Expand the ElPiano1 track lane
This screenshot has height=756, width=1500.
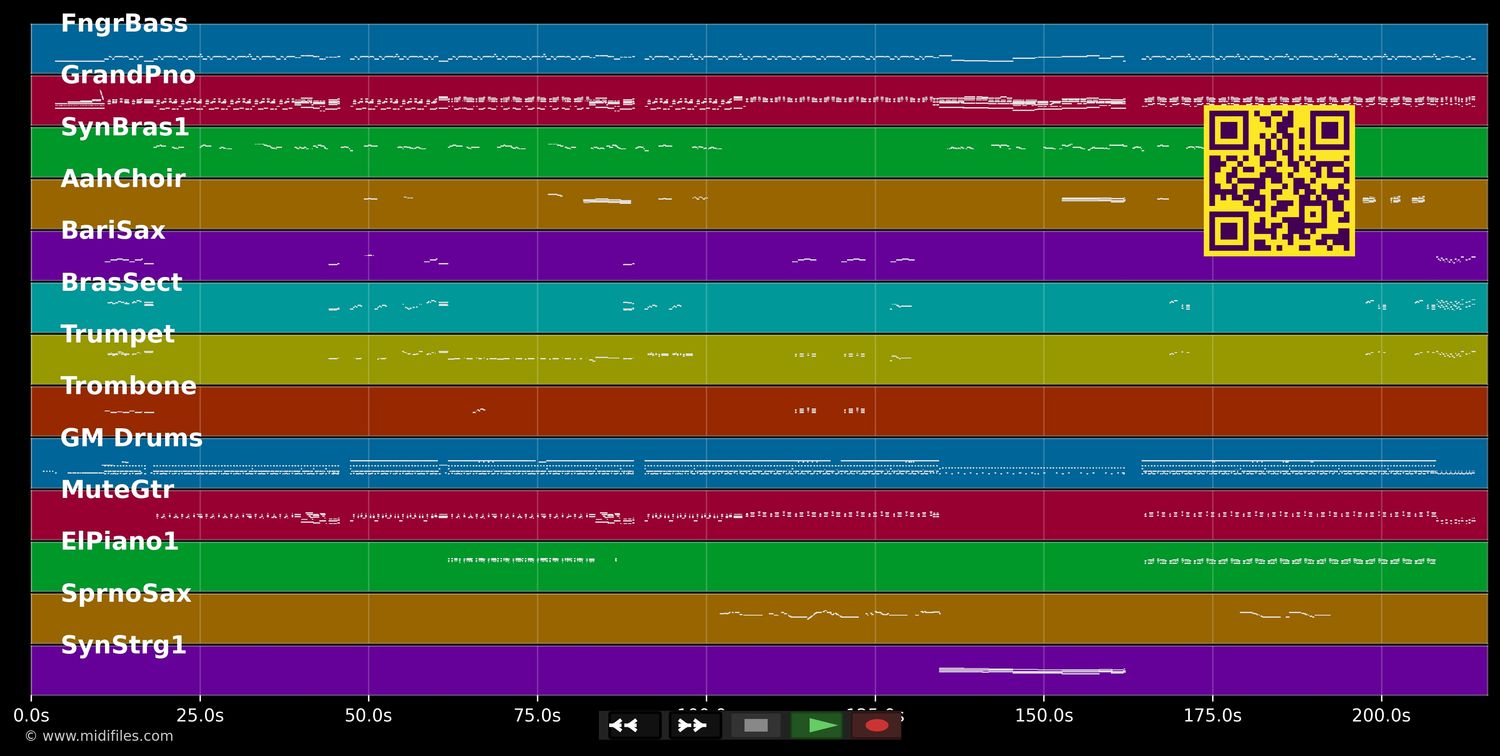pyautogui.click(x=120, y=541)
